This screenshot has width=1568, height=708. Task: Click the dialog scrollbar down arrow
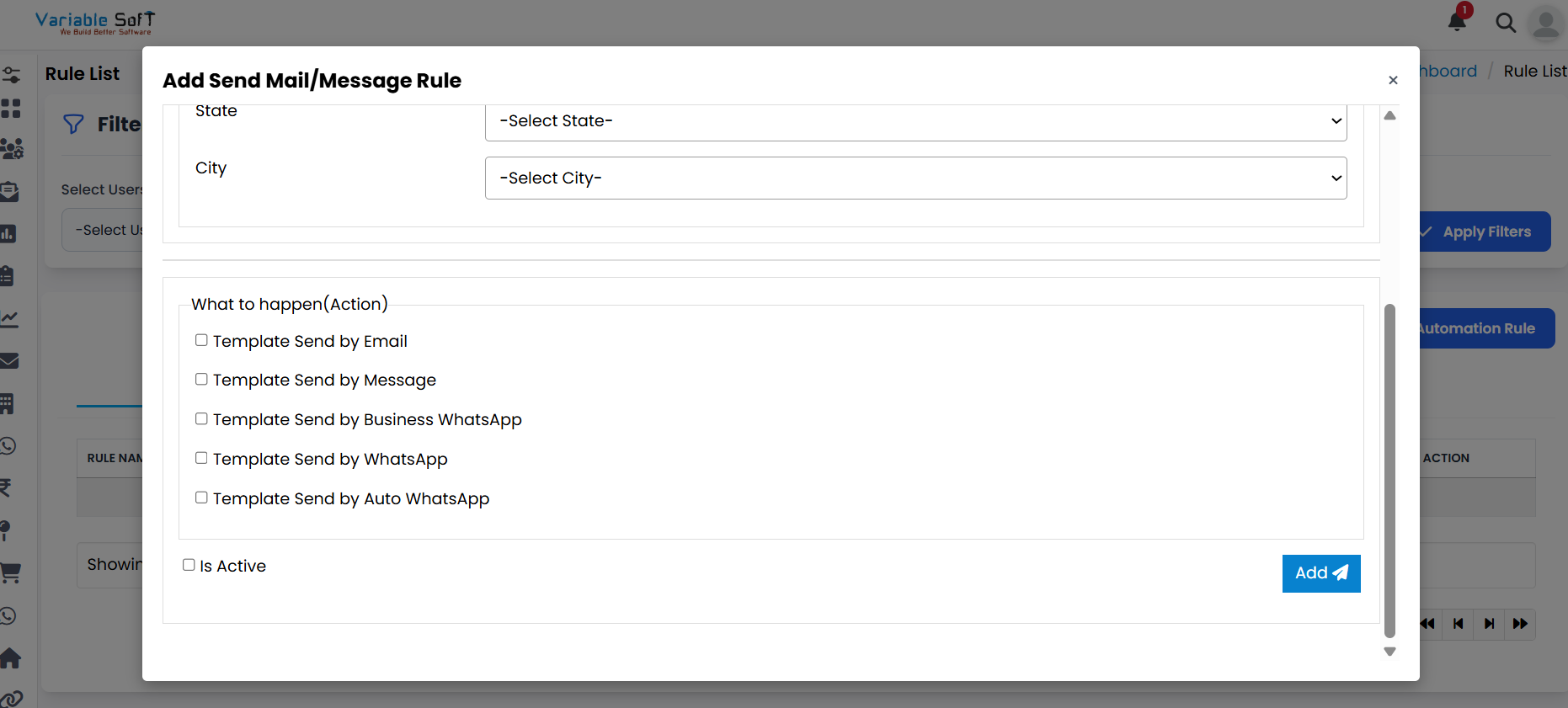1390,652
